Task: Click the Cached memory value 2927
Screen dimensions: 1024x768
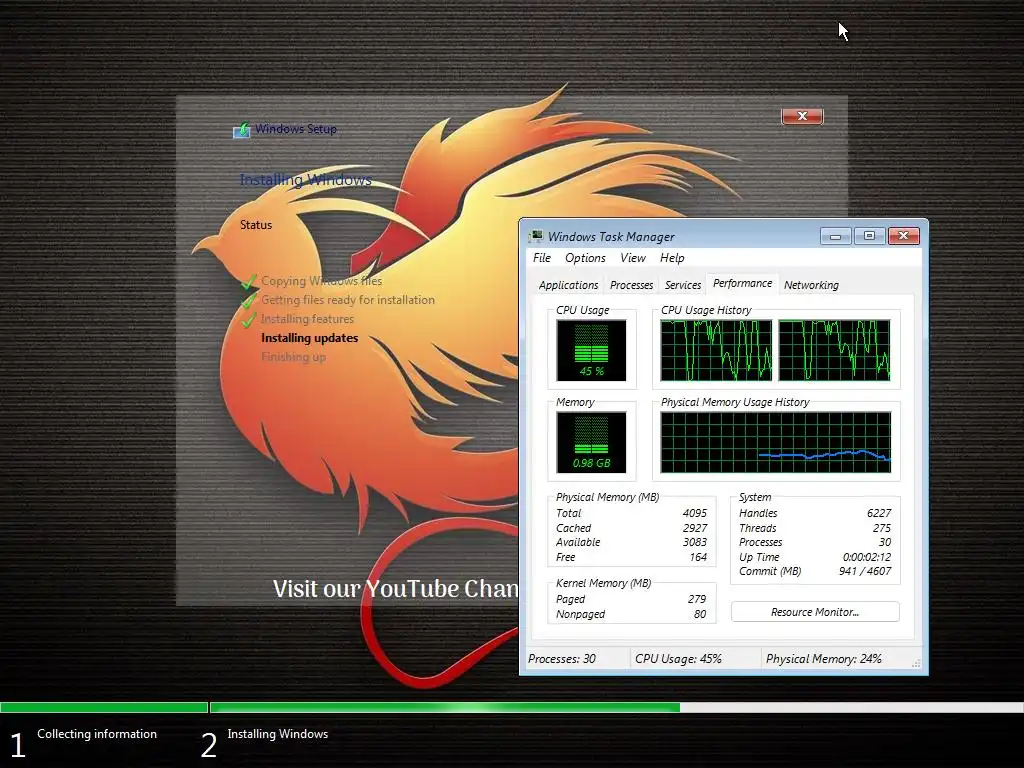Action: (695, 528)
